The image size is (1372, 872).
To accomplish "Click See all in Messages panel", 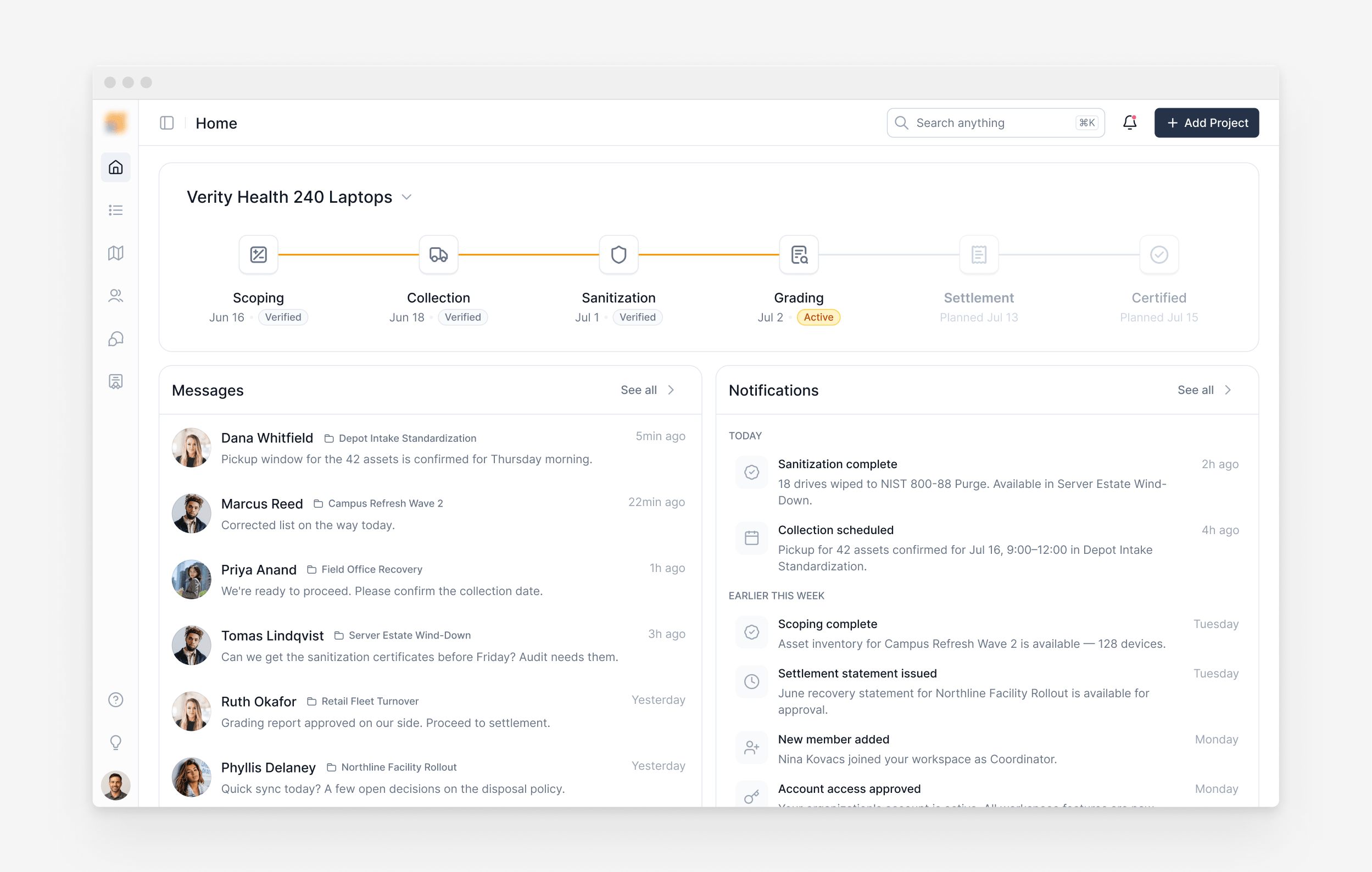I will point(648,390).
